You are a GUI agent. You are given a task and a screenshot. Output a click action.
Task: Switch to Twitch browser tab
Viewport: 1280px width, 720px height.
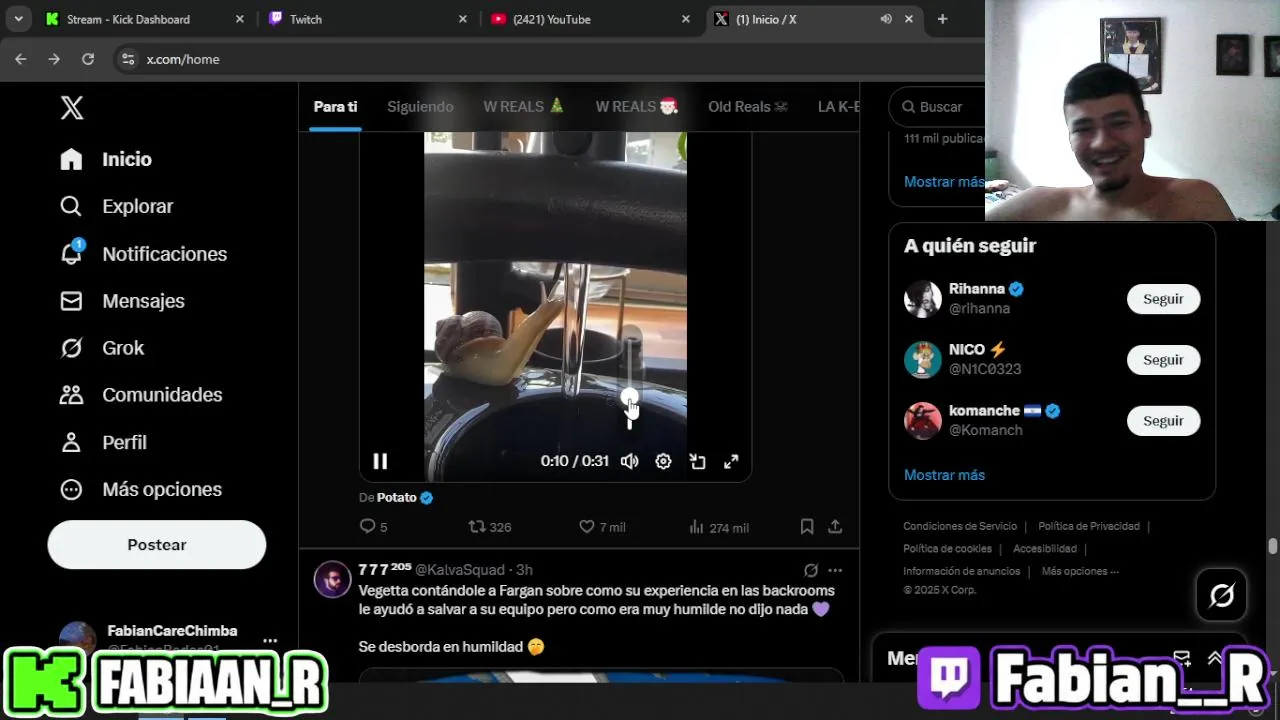point(367,19)
